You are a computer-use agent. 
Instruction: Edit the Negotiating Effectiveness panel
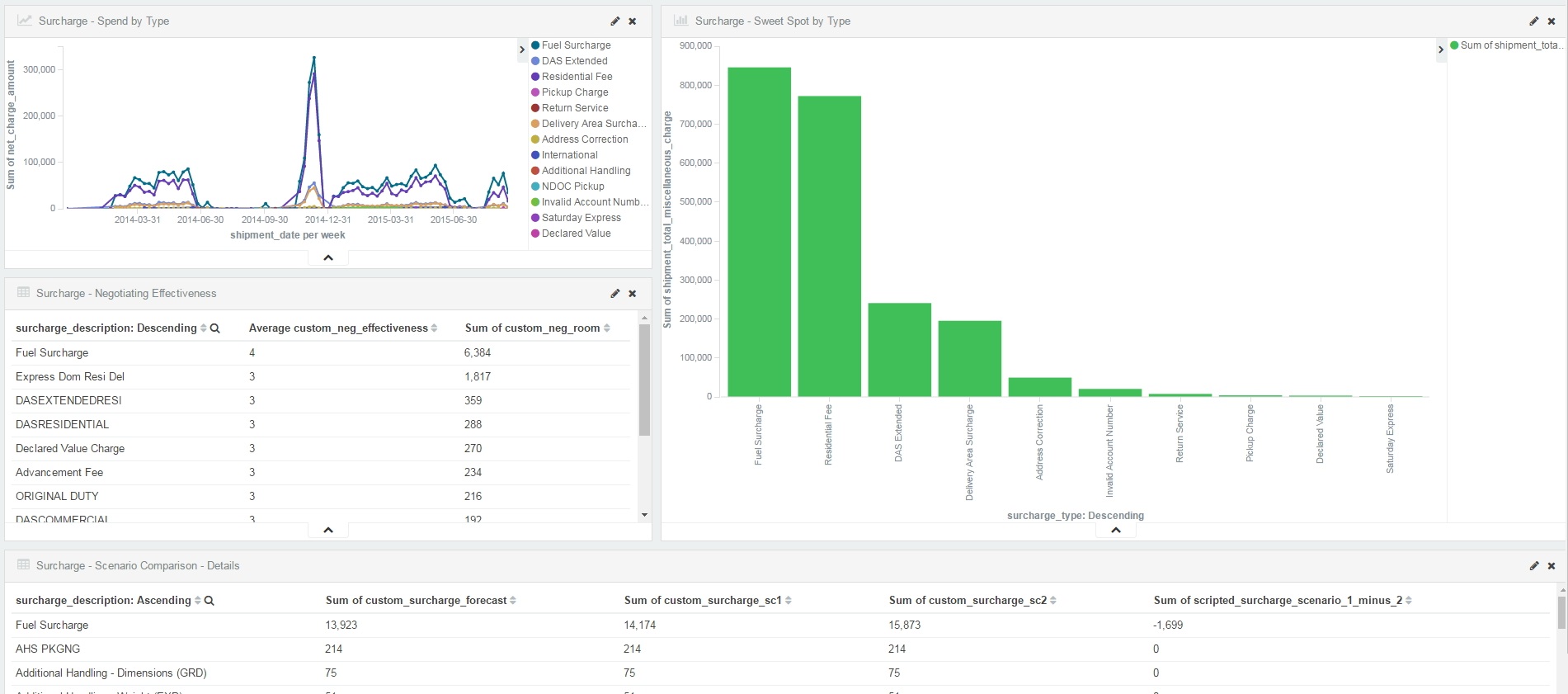(x=614, y=294)
